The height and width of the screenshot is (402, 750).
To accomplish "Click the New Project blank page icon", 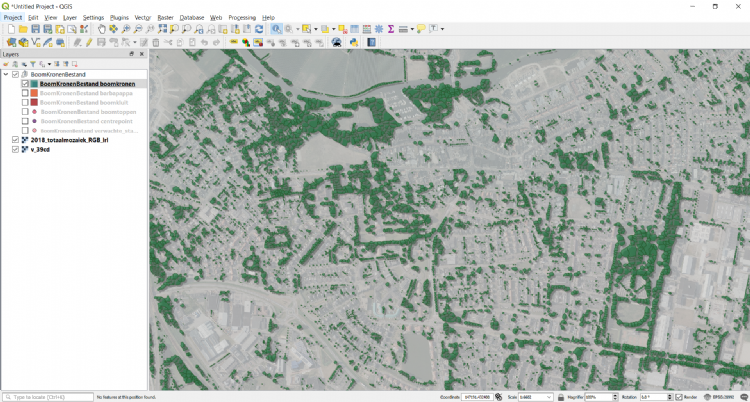I will point(10,29).
